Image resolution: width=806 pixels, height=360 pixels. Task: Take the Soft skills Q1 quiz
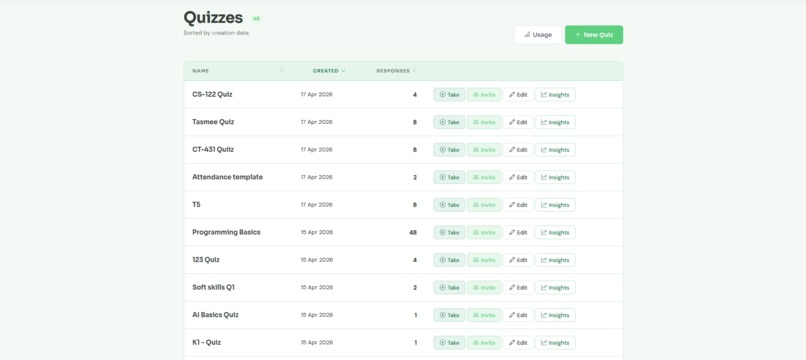point(449,287)
